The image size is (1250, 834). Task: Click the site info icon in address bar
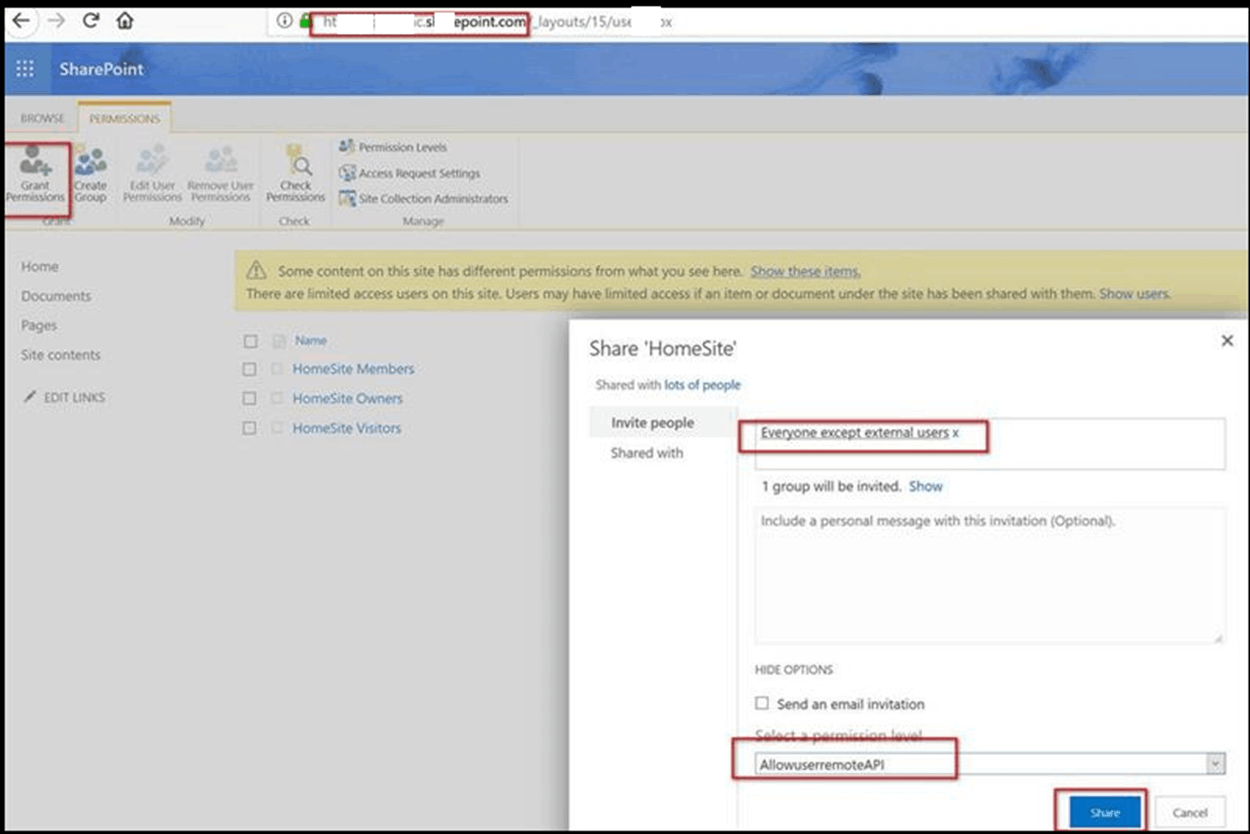[285, 21]
